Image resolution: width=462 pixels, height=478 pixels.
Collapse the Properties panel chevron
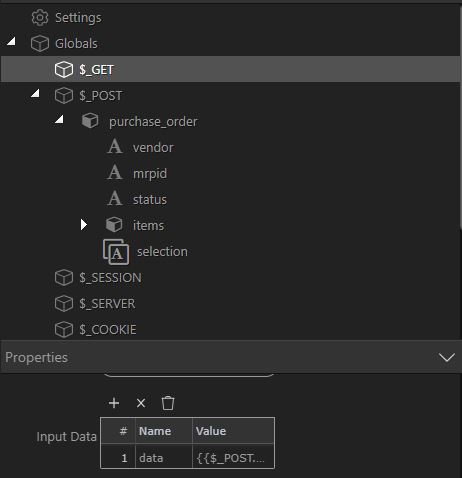pyautogui.click(x=447, y=357)
